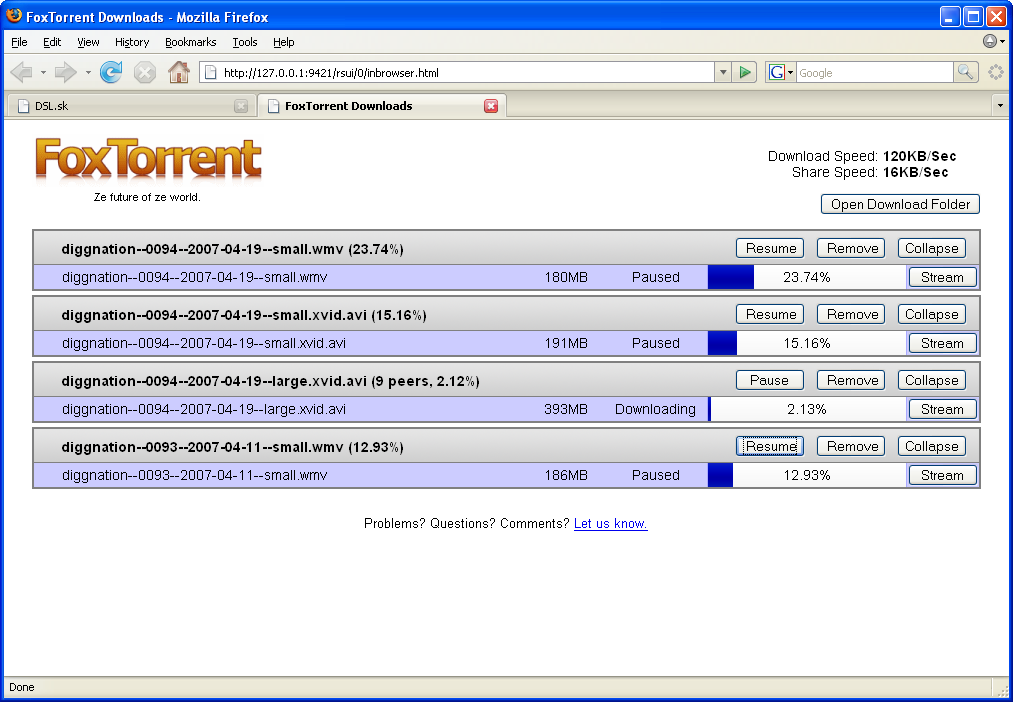
Task: Stream the small.xvid.avi file
Action: tap(943, 343)
